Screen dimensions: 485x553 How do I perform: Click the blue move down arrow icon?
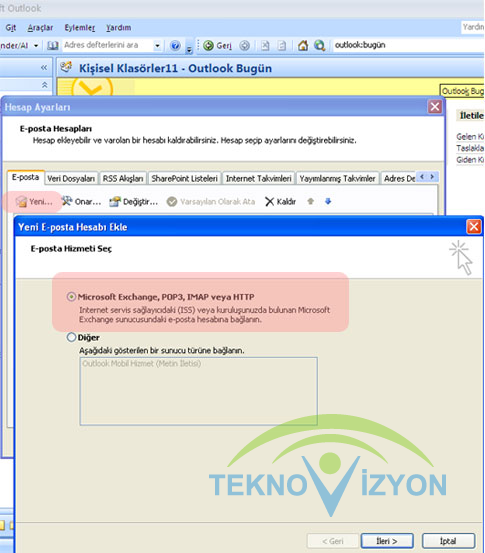(328, 201)
